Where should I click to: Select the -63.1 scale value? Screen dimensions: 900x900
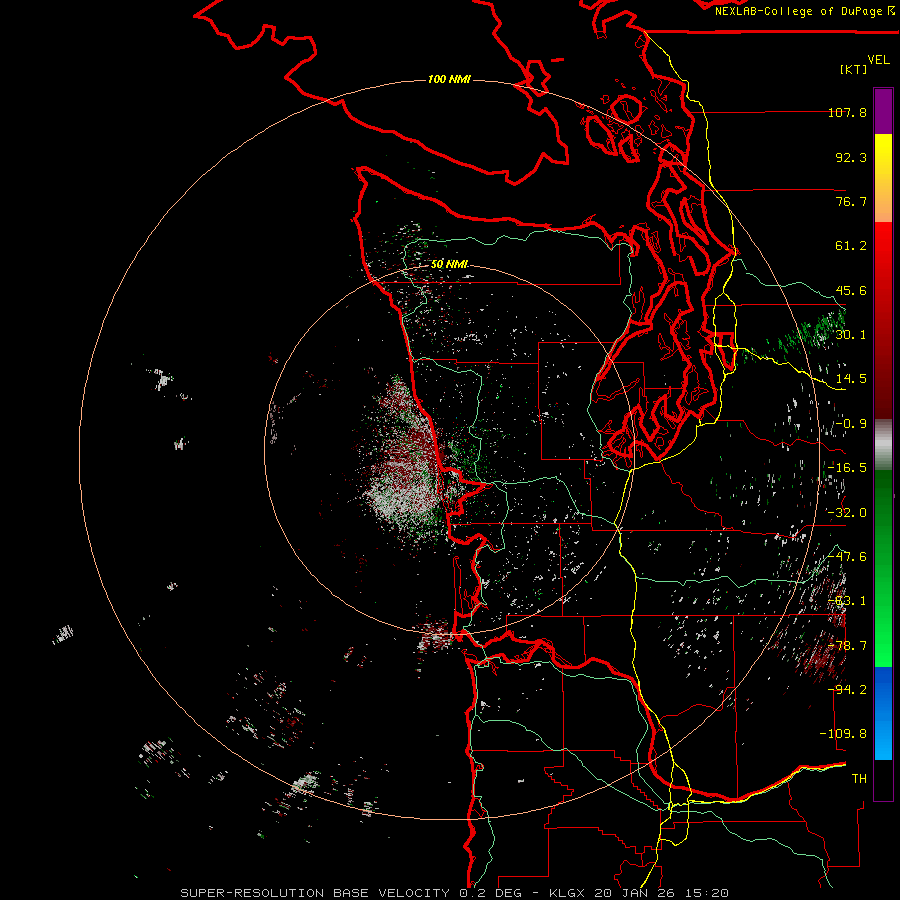(x=847, y=601)
